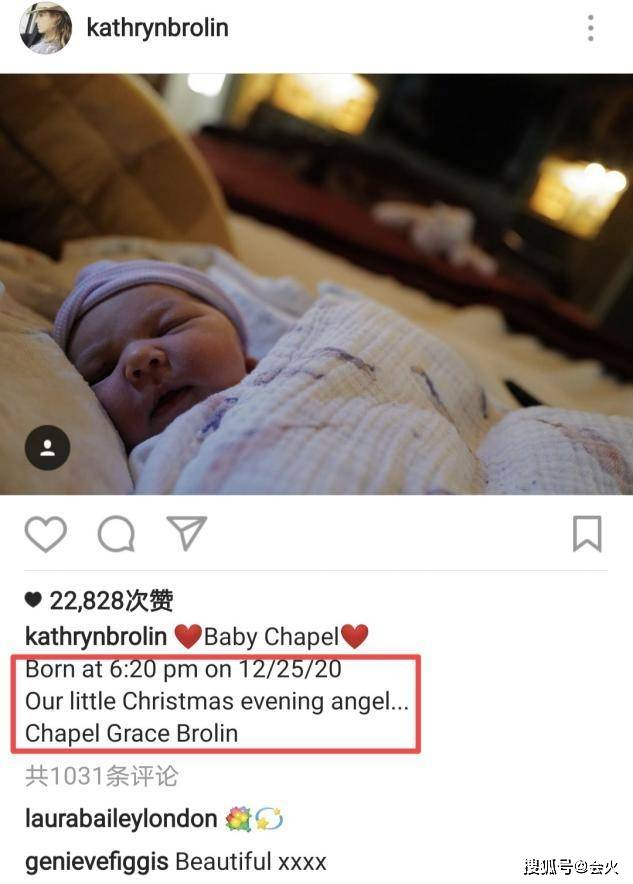Open the kathrynbrolin profile picture

point(46,28)
